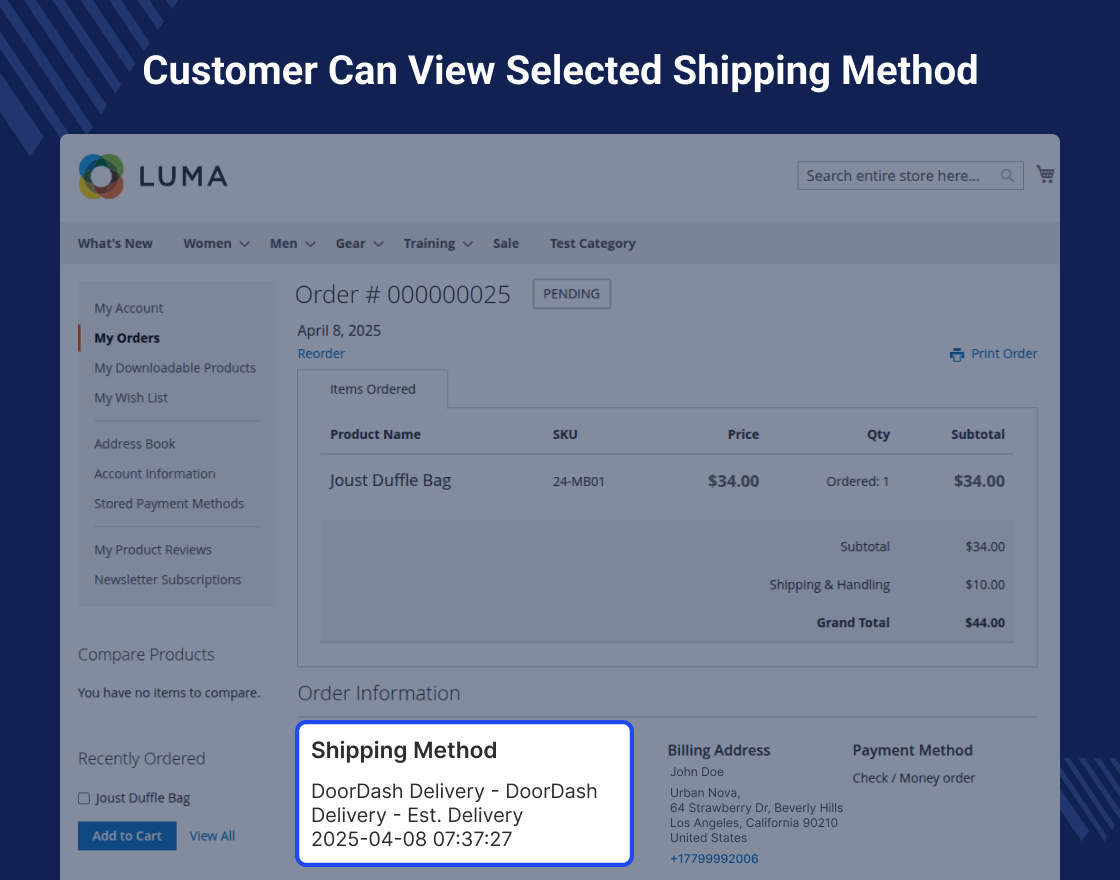1120x880 pixels.
Task: Click the Grand Total amount $44.00
Action: [985, 623]
